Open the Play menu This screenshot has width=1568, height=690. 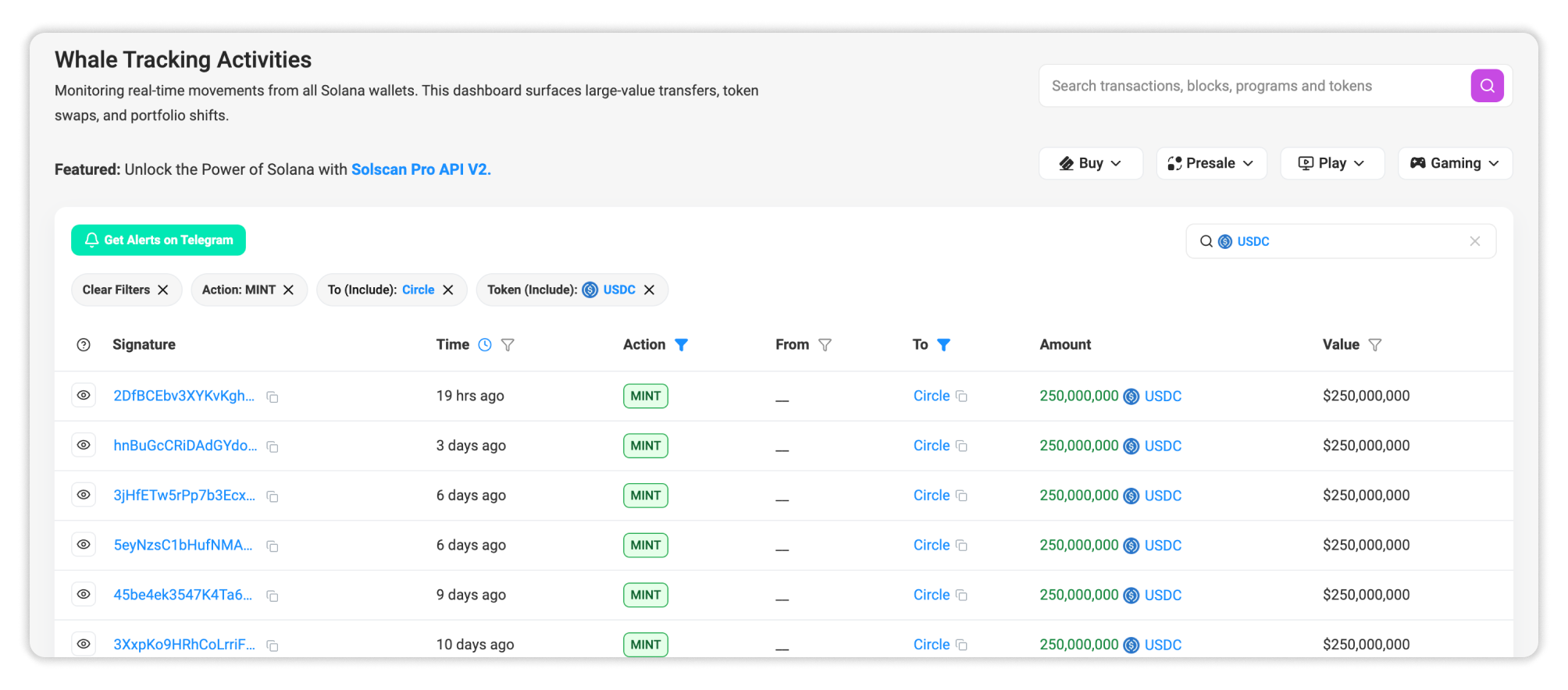click(x=1331, y=163)
